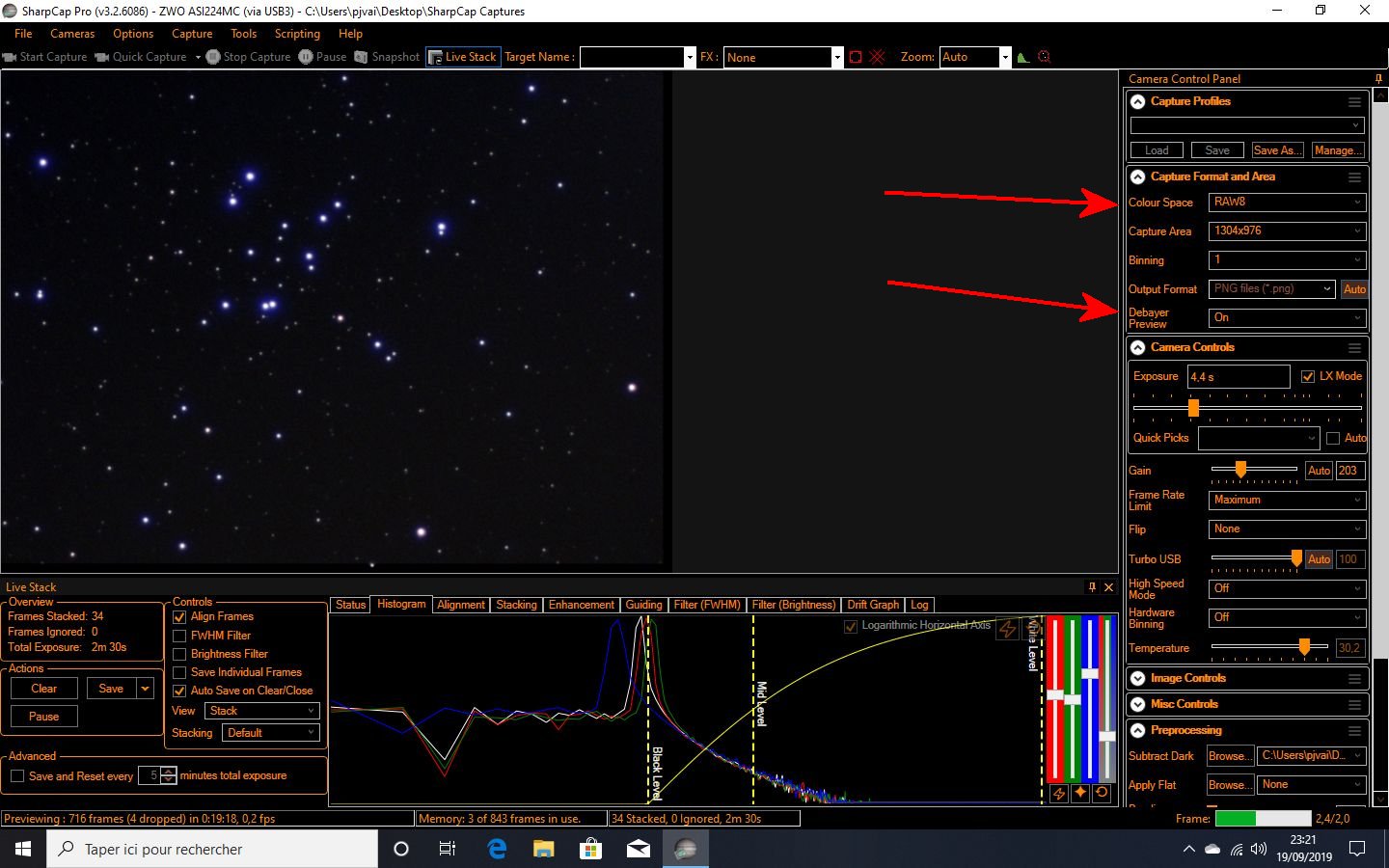Open the Preprocessing options menu icon
The height and width of the screenshot is (868, 1389).
coord(1354,730)
